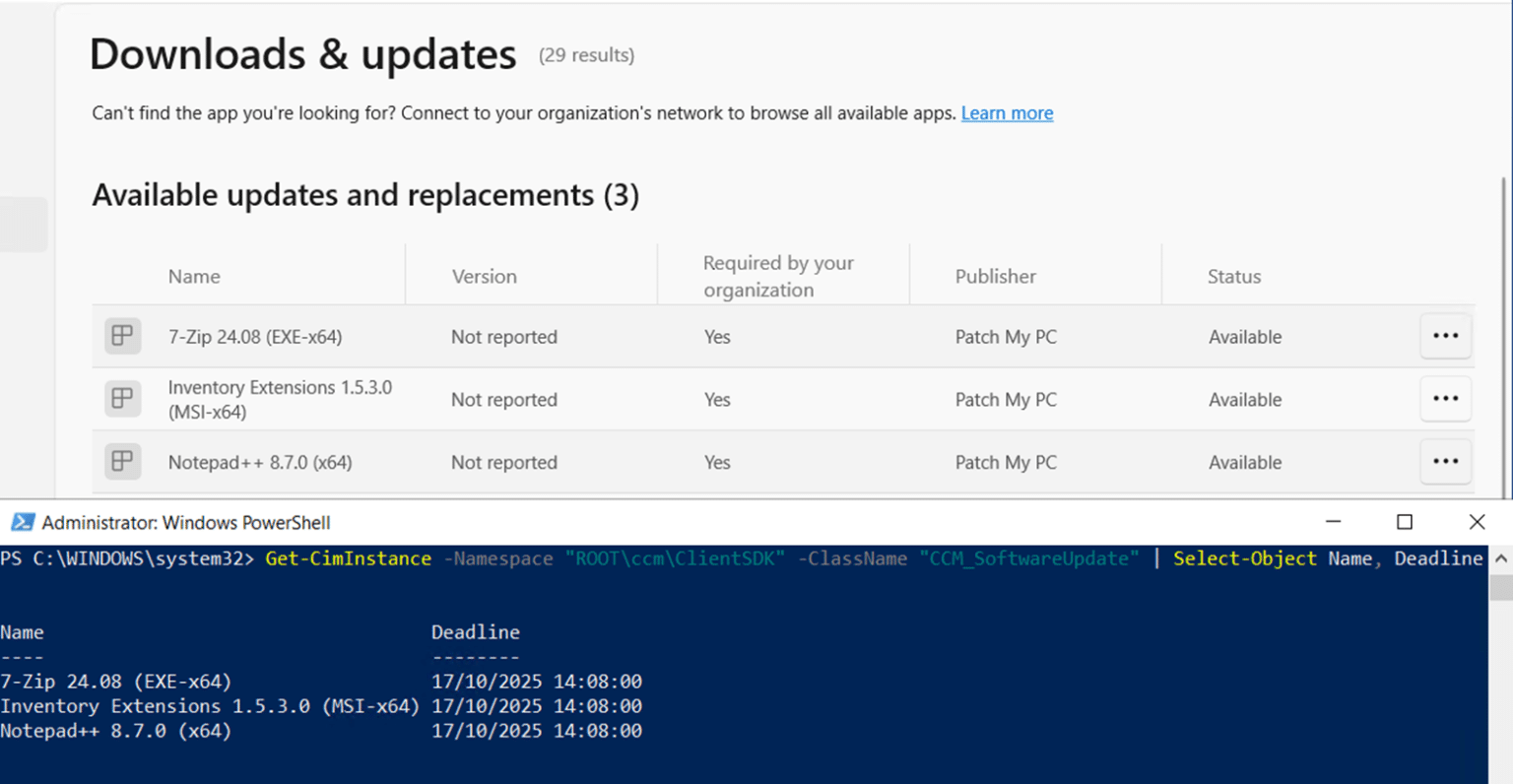Sort the list by Version column
Image resolution: width=1513 pixels, height=784 pixels.
click(484, 277)
